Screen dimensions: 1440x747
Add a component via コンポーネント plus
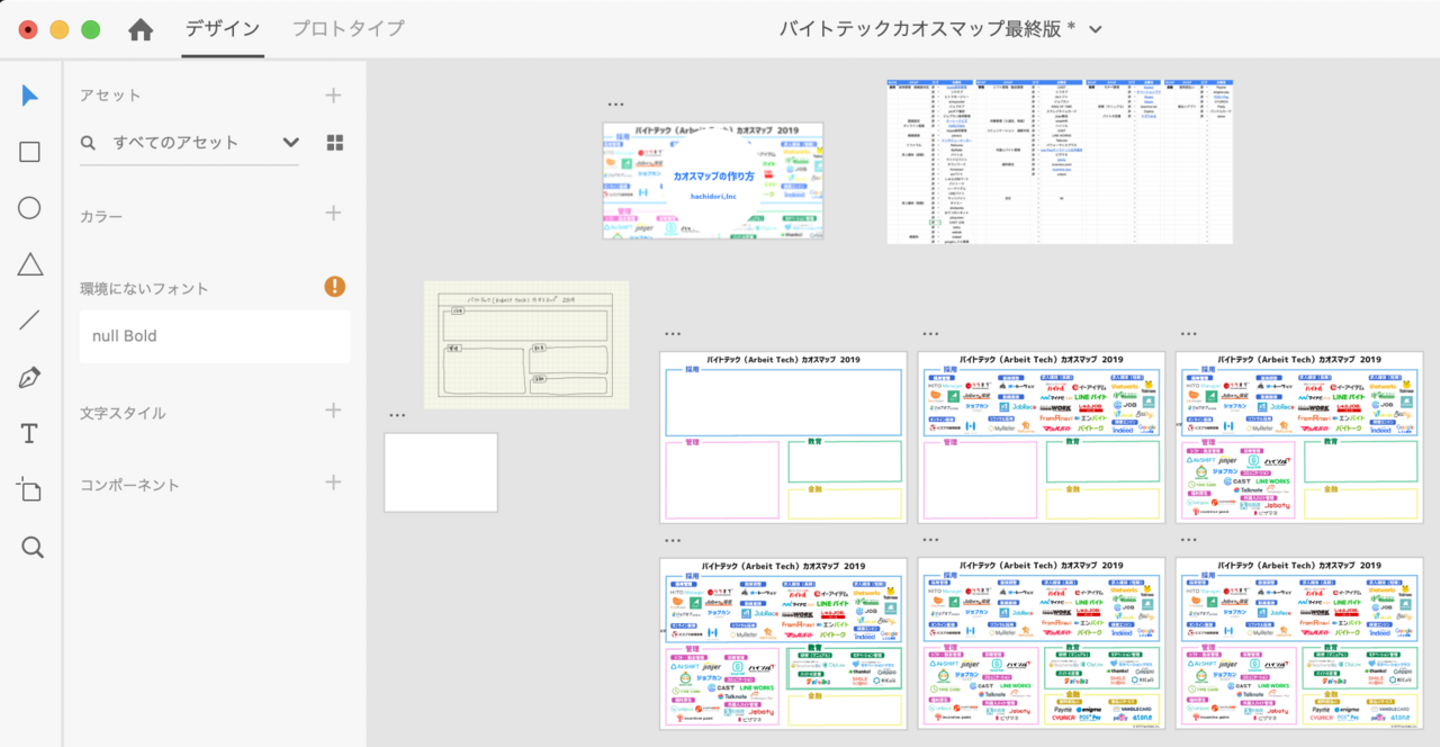click(x=333, y=482)
